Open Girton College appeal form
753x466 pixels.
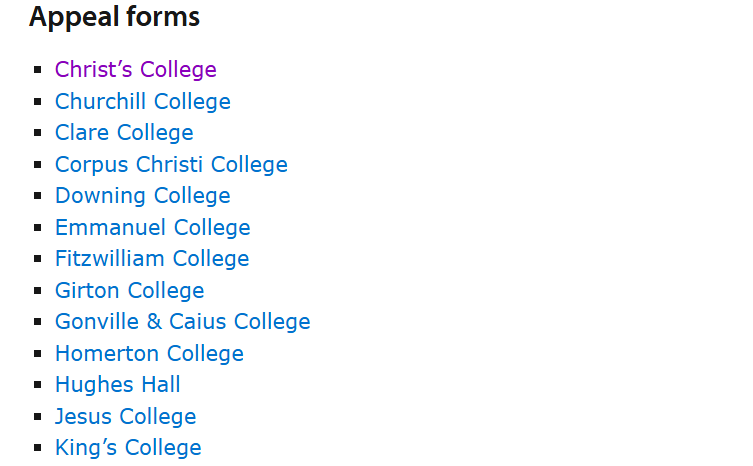pyautogui.click(x=129, y=291)
